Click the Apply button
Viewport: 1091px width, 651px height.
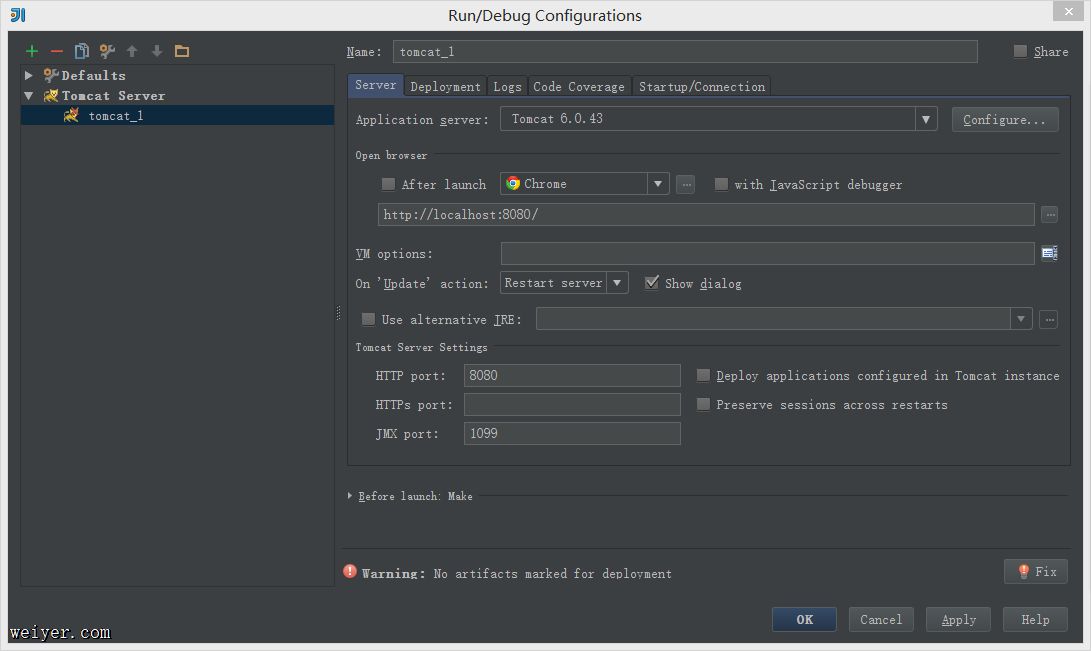958,620
